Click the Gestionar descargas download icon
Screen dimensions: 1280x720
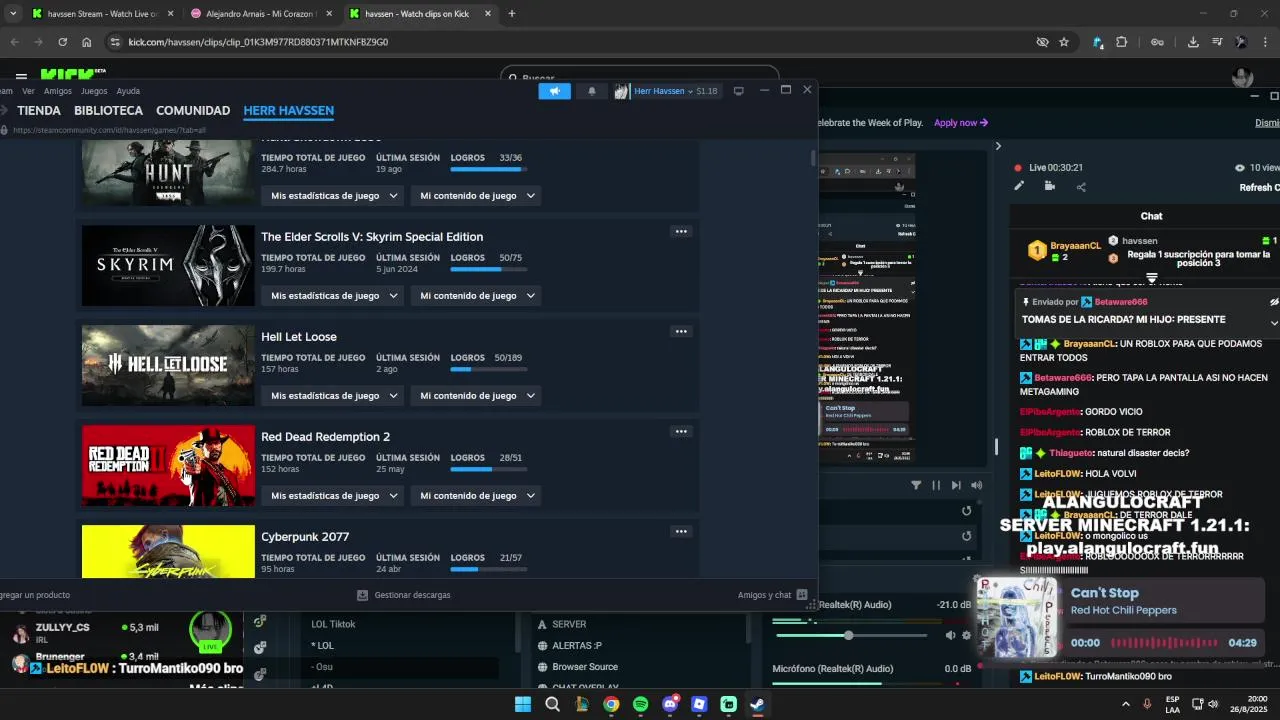pyautogui.click(x=362, y=595)
